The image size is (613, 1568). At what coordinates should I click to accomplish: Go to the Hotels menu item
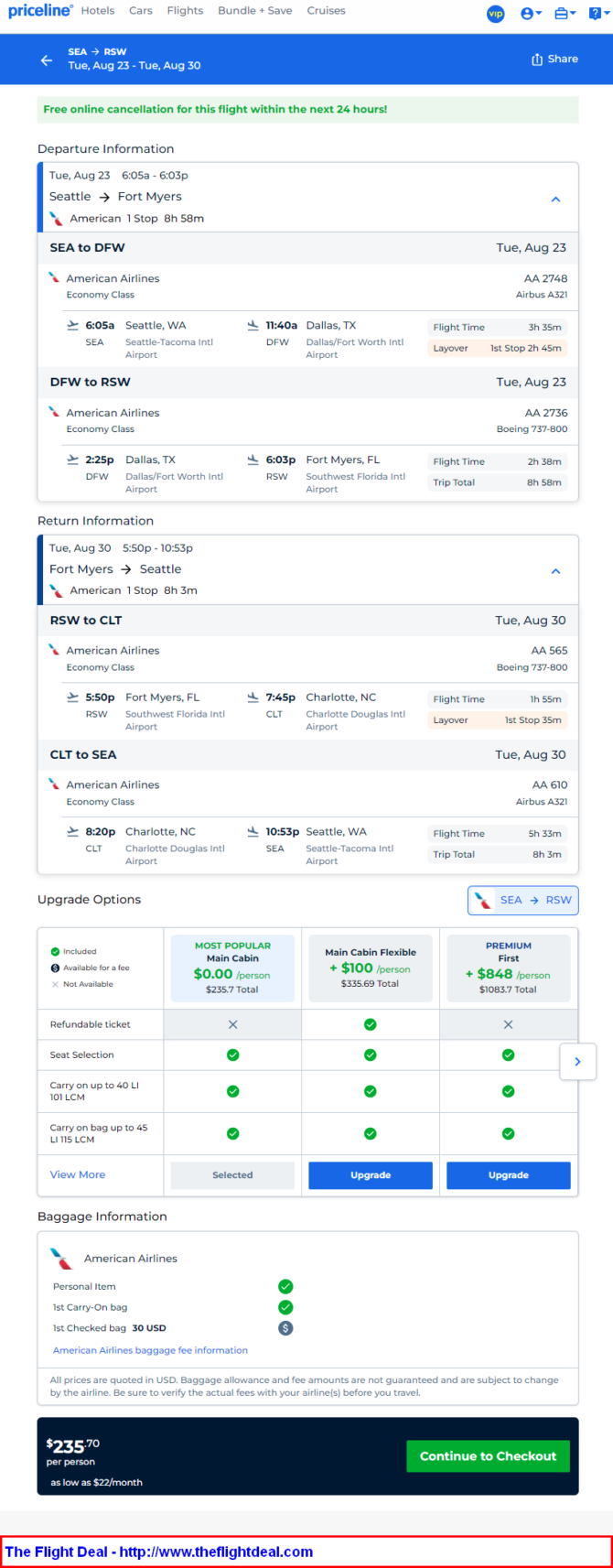pos(98,11)
